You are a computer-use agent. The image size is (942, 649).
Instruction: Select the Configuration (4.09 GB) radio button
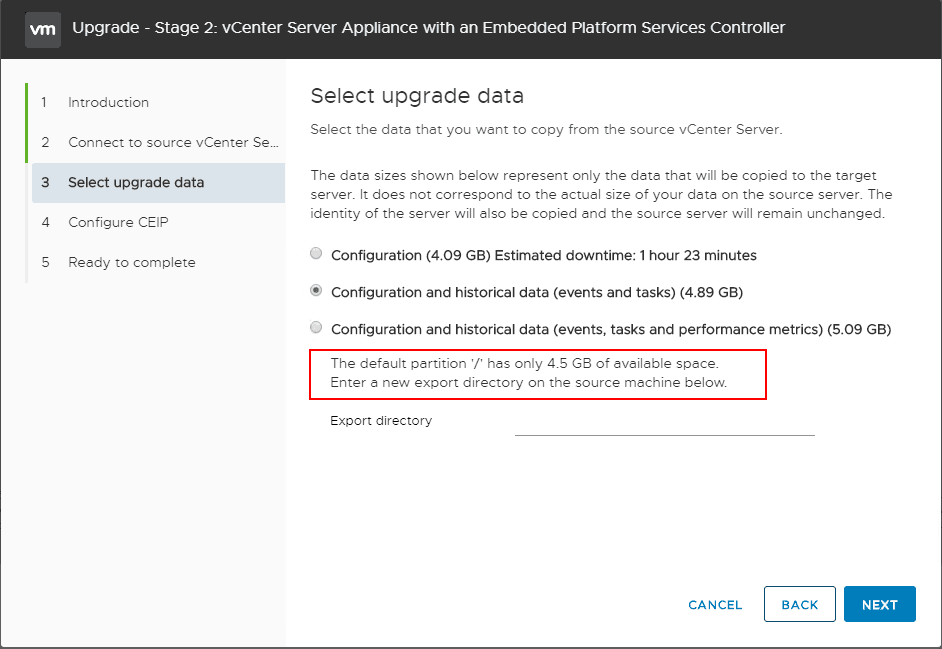coord(316,253)
